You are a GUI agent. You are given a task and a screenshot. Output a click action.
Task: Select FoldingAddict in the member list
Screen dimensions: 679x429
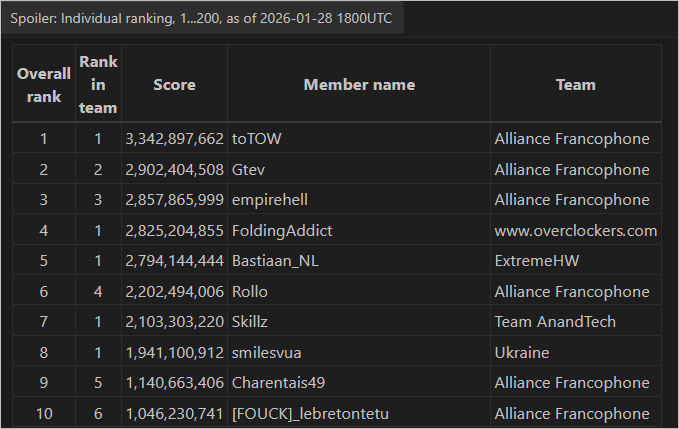point(282,231)
